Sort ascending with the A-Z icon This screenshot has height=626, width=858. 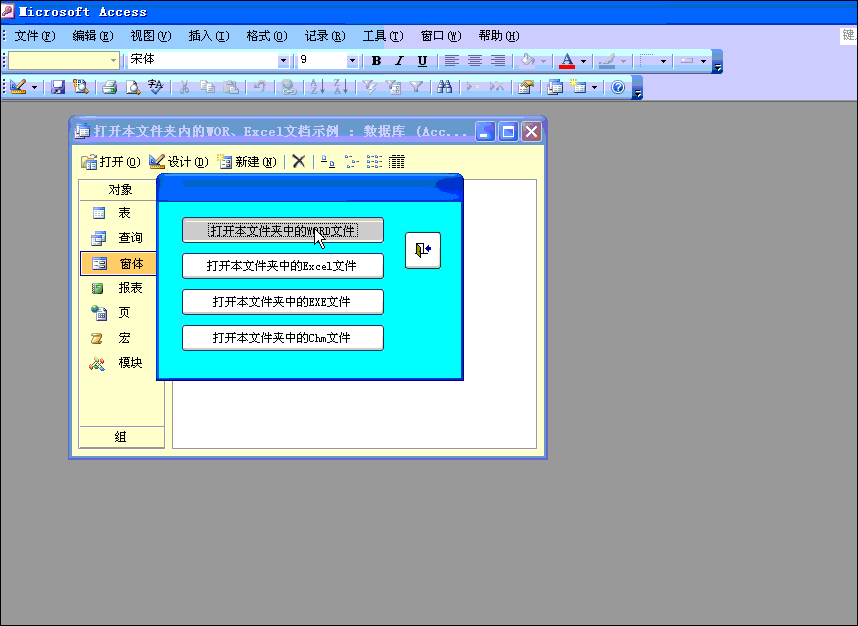tap(317, 87)
